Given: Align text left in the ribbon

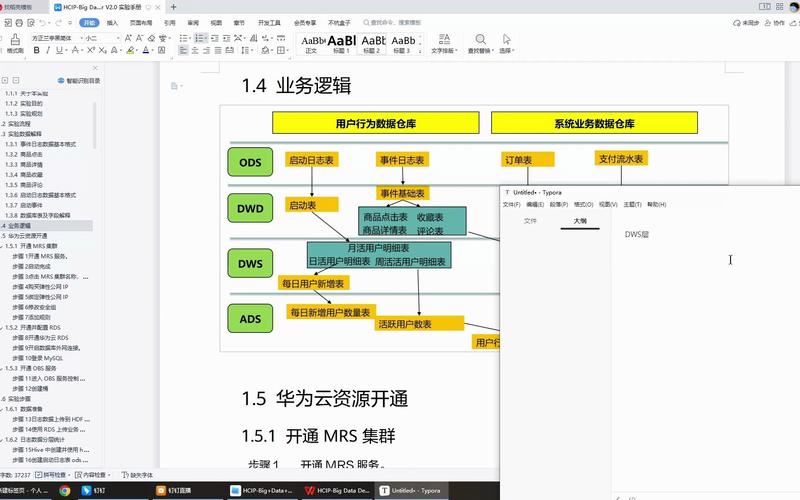Looking at the screenshot, I should coord(183,50).
